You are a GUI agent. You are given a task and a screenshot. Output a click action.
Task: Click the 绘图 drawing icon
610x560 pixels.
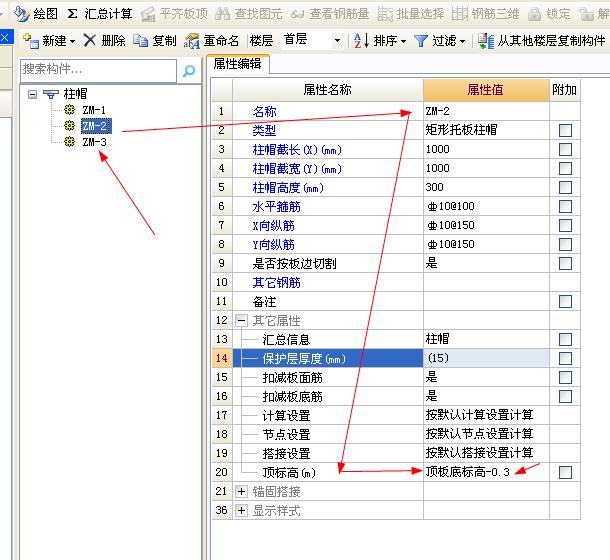21,14
